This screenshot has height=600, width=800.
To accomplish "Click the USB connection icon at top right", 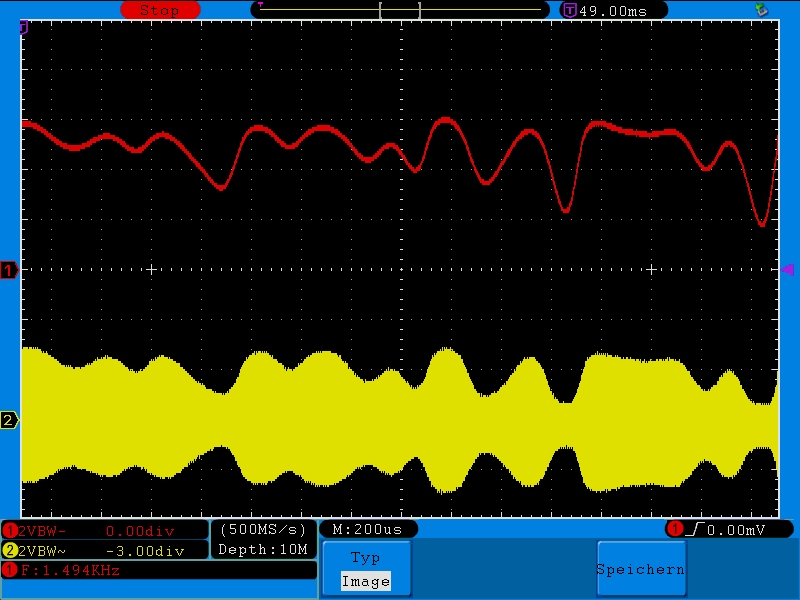I will pos(762,9).
